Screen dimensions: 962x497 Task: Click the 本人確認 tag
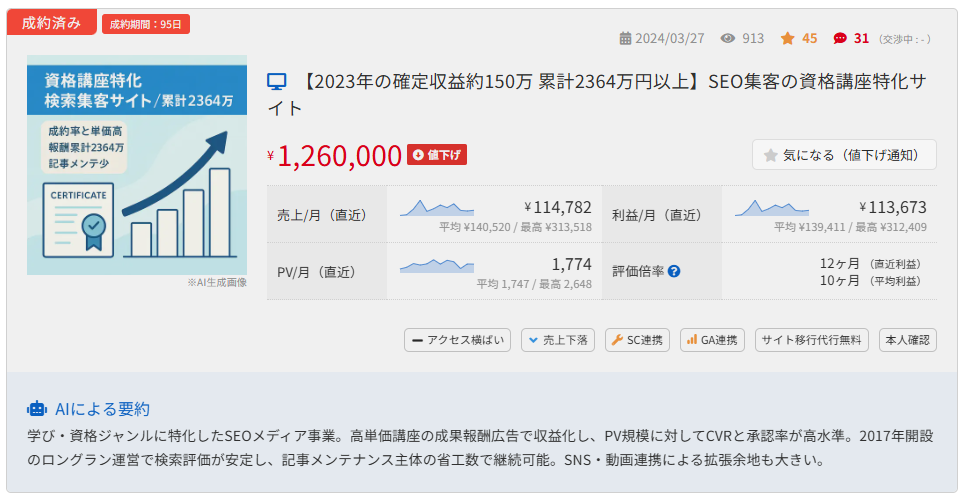pos(908,340)
